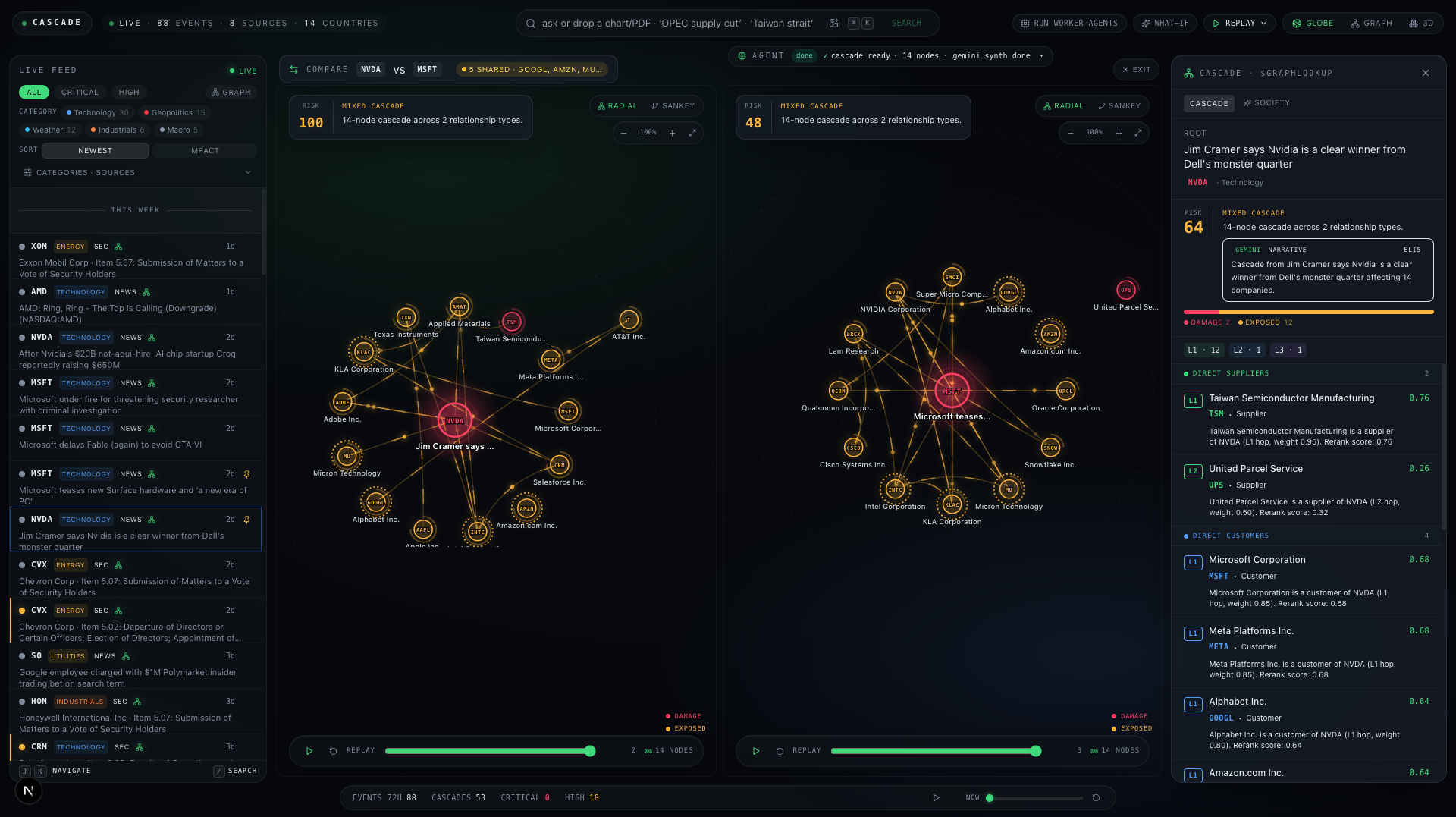The image size is (1456, 817).
Task: Sort the feed by NEWEST
Action: point(96,151)
